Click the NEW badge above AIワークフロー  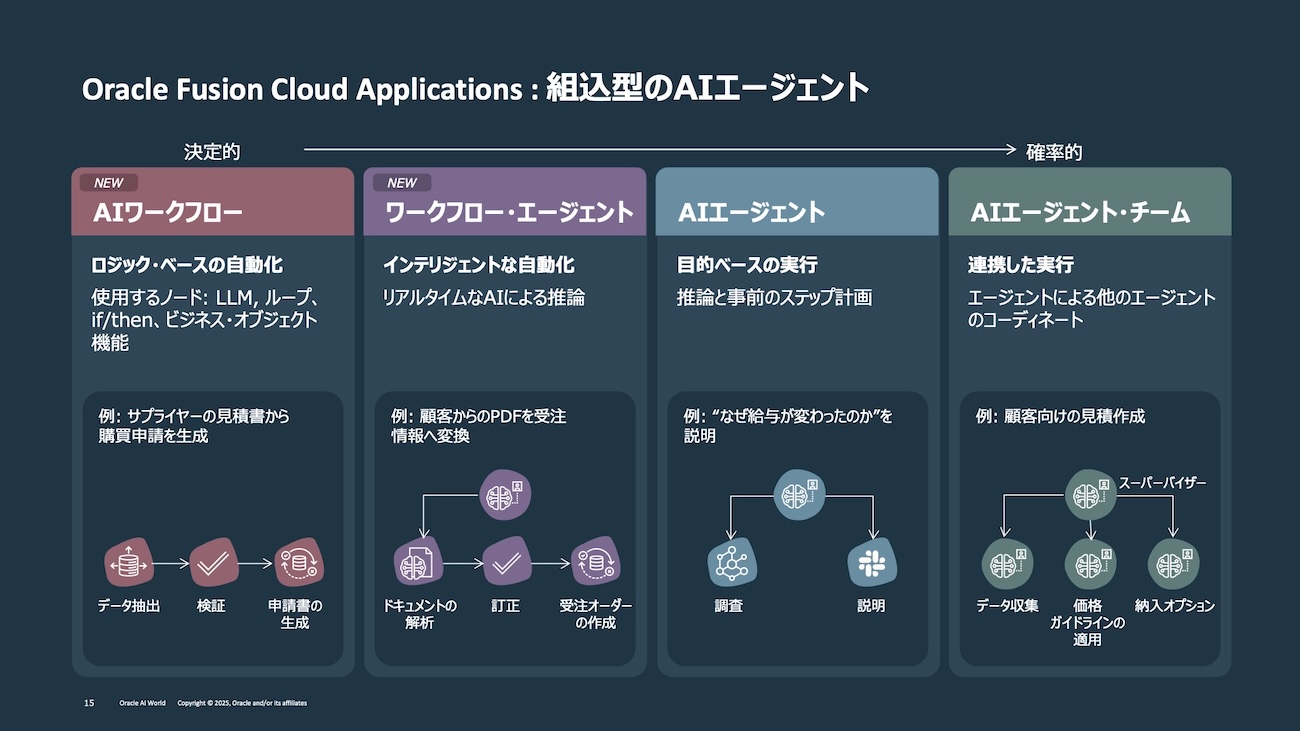109,183
